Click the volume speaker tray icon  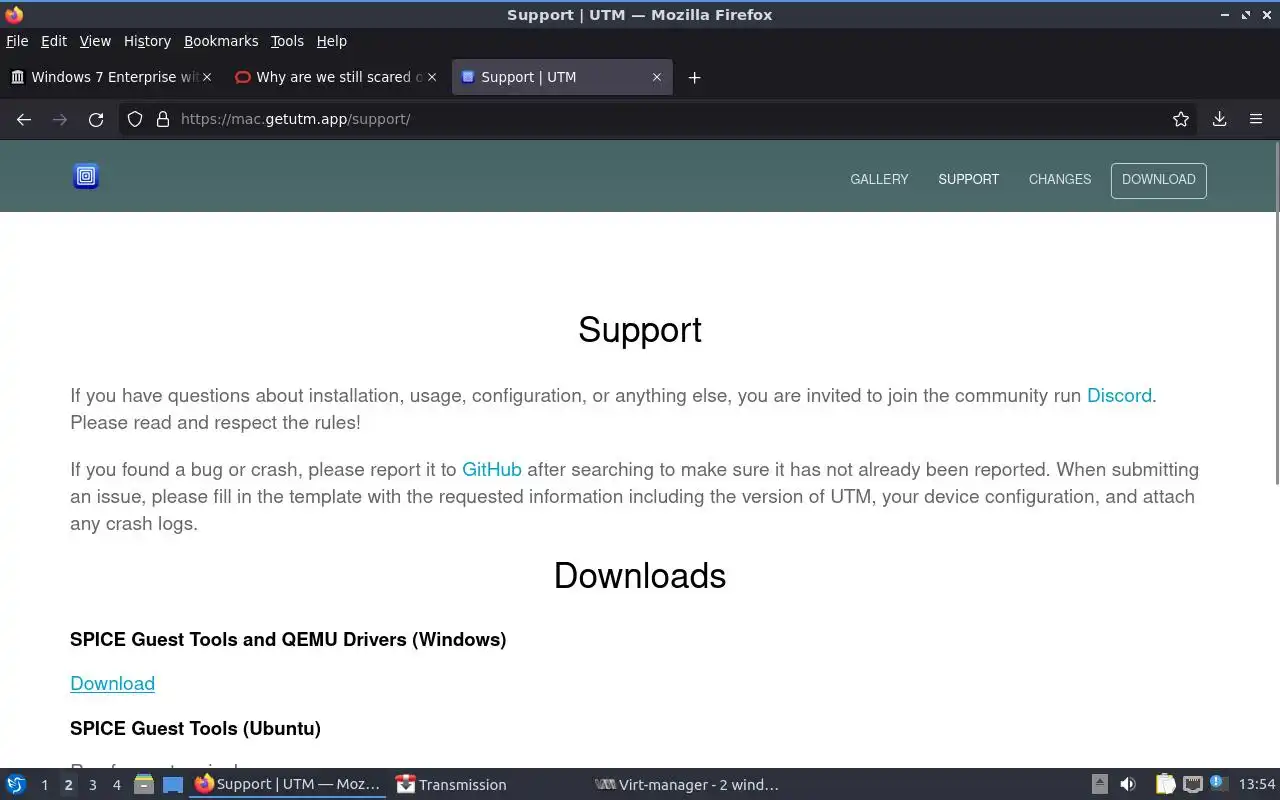[x=1128, y=785]
